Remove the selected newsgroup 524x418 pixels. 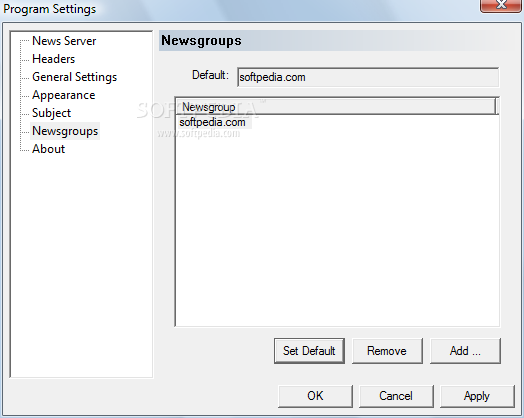click(x=387, y=351)
